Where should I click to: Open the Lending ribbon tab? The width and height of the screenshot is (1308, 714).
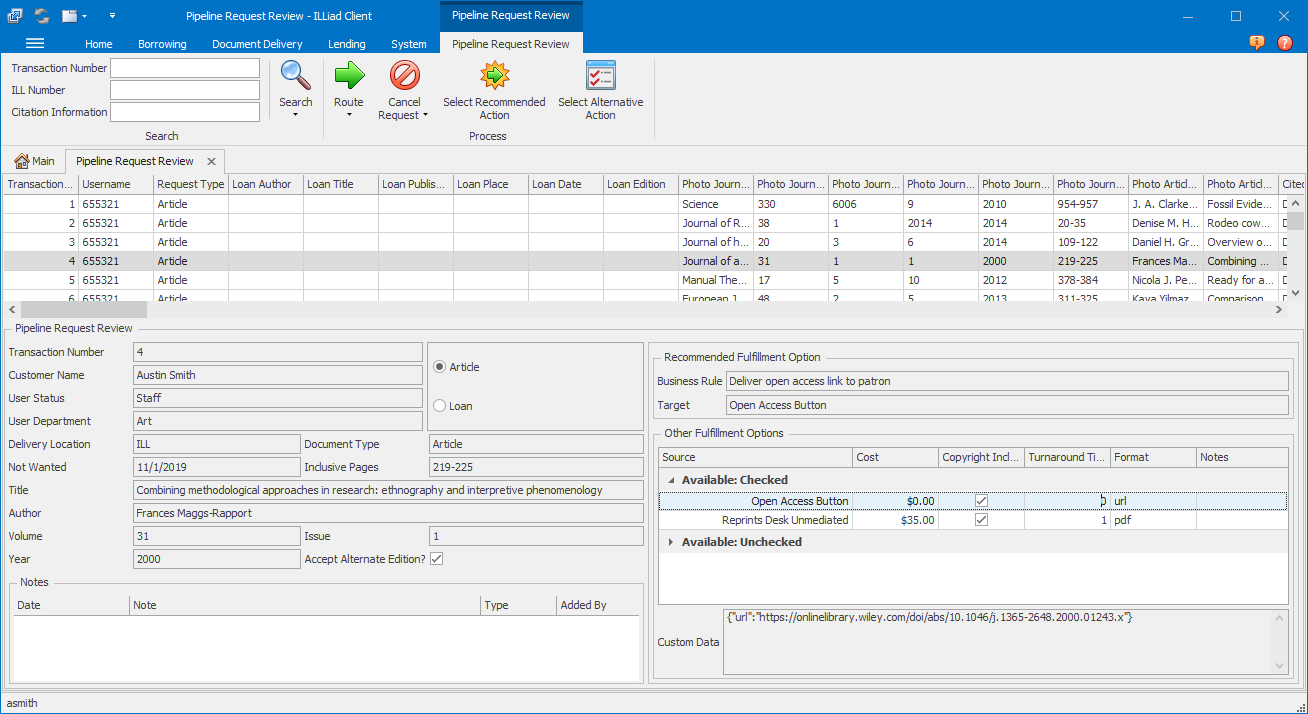click(346, 43)
